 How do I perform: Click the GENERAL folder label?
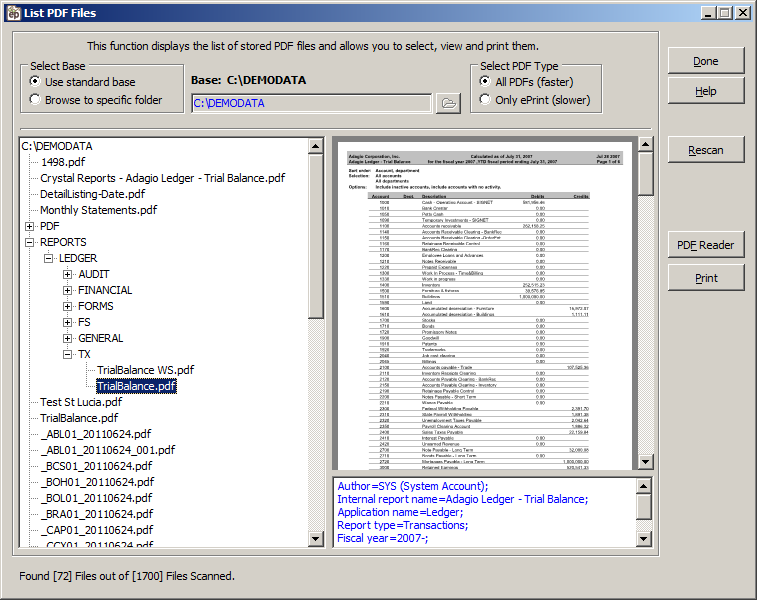(100, 338)
